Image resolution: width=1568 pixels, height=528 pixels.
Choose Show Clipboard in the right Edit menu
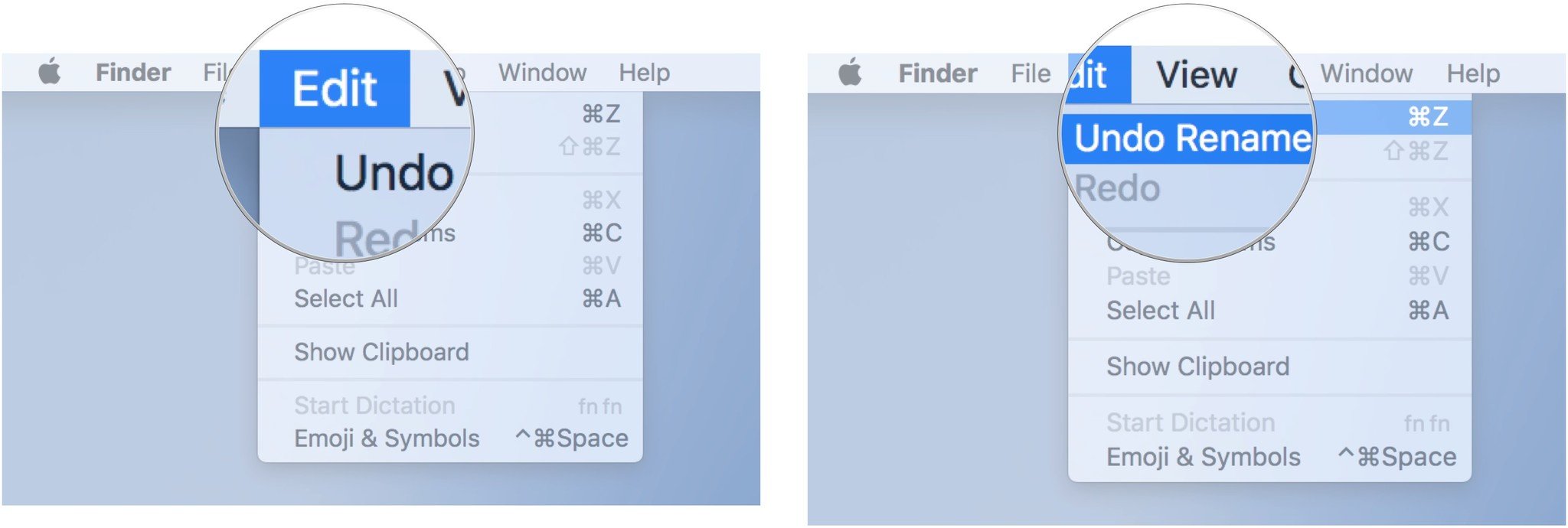(1197, 367)
